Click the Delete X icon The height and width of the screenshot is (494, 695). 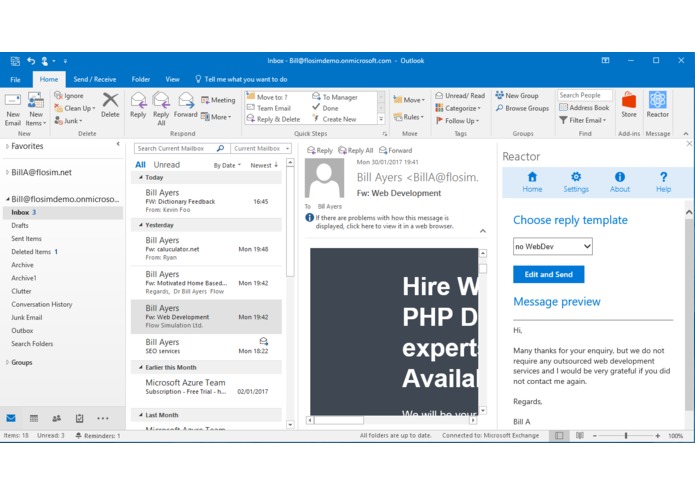pyautogui.click(x=110, y=100)
